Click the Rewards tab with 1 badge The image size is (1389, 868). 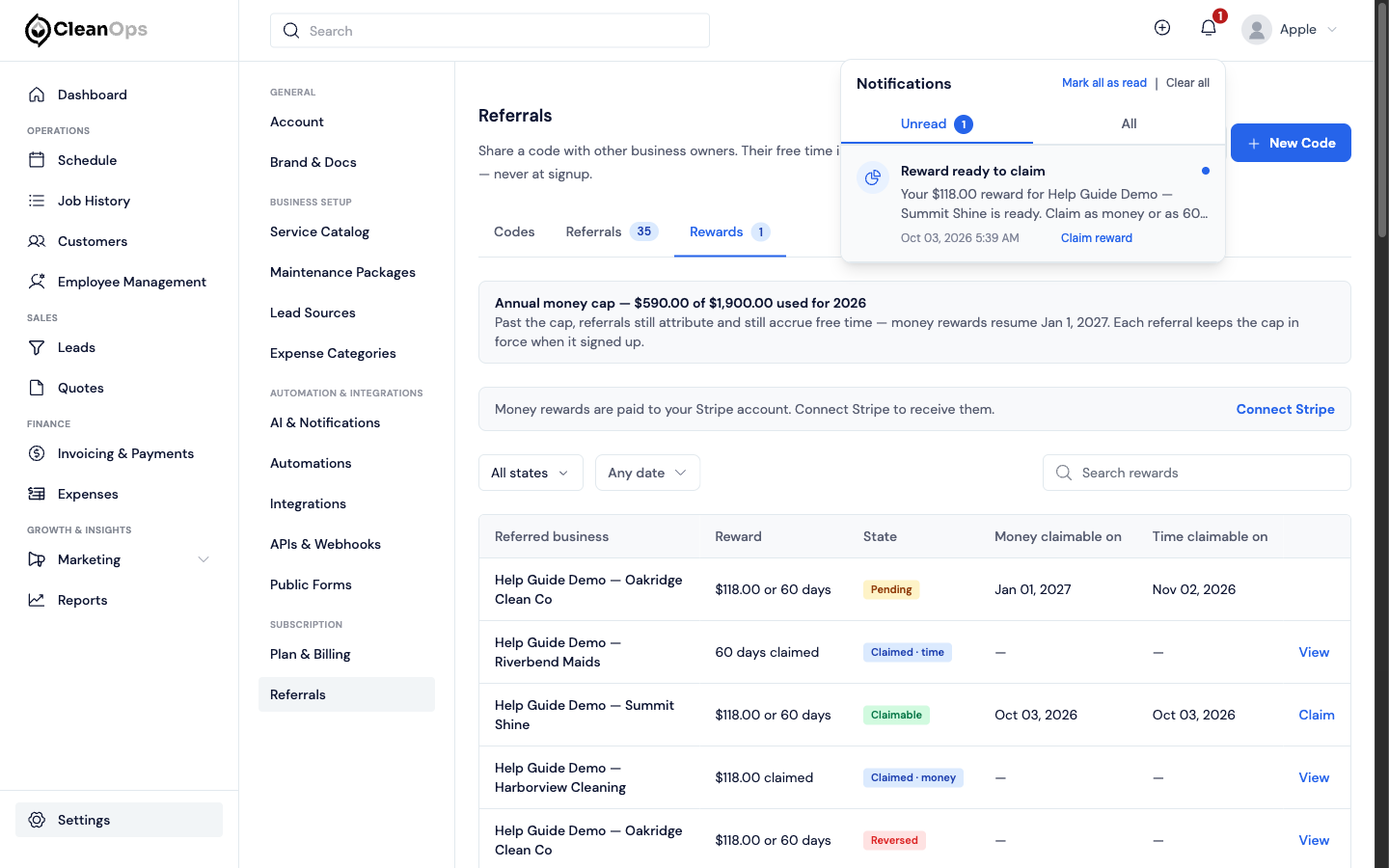pyautogui.click(x=730, y=231)
